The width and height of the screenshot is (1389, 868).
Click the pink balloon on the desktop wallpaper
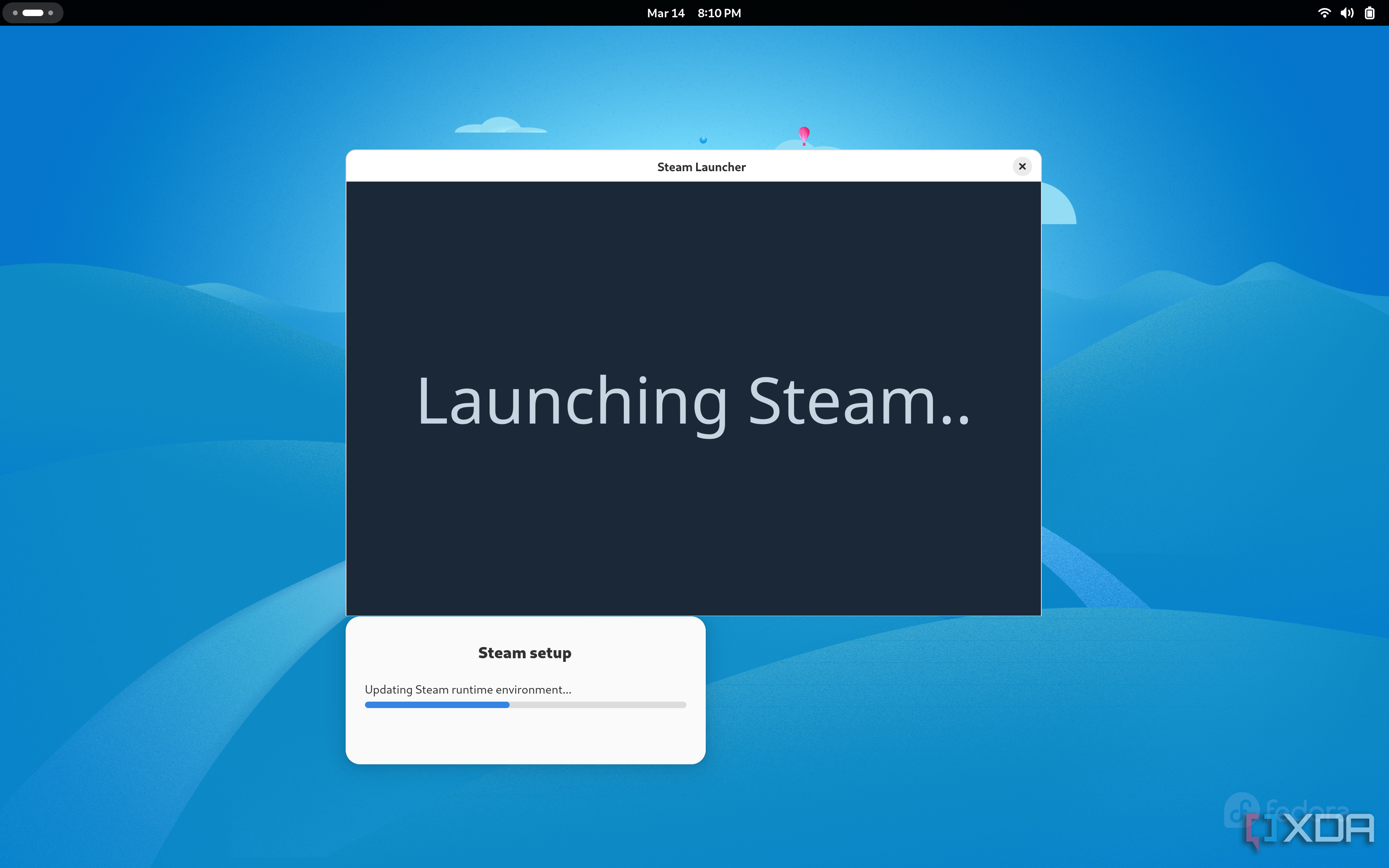[803, 135]
